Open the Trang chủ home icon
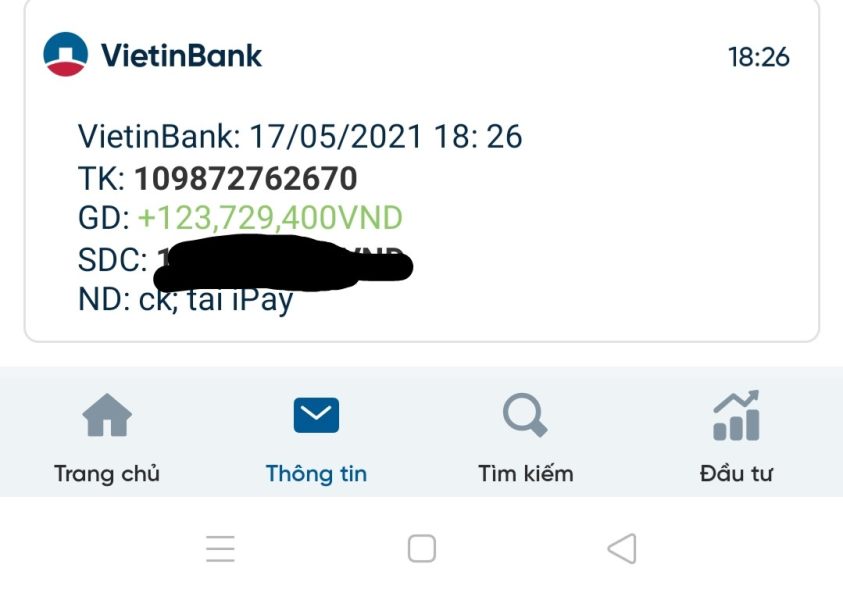The image size is (843, 600). 107,415
